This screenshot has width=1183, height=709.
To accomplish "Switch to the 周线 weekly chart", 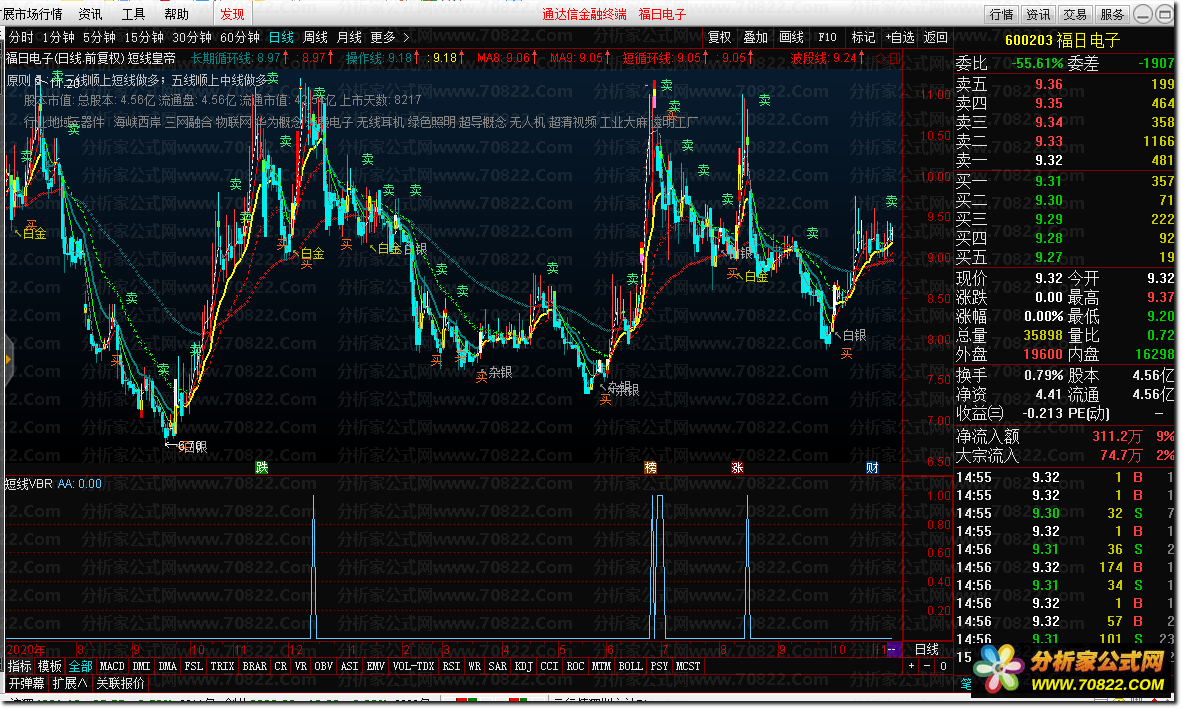I will [315, 37].
